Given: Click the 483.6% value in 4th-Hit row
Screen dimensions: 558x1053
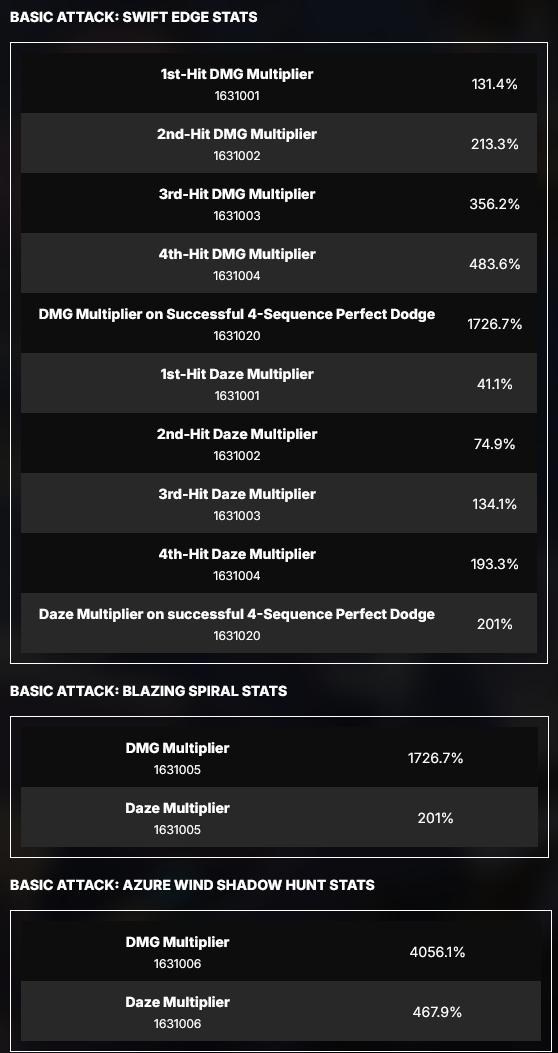Looking at the screenshot, I should [495, 264].
